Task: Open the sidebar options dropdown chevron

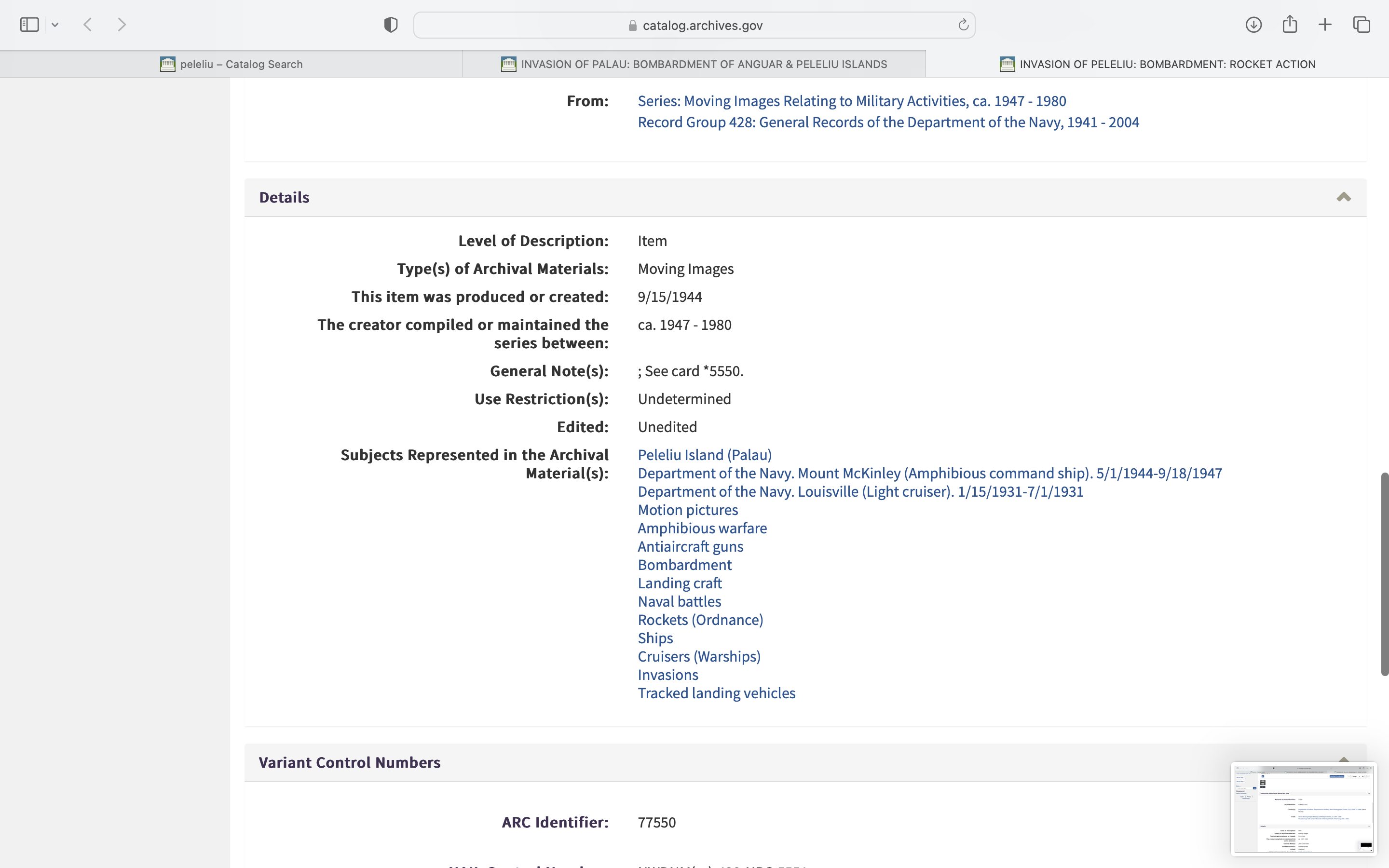Action: pos(55,25)
